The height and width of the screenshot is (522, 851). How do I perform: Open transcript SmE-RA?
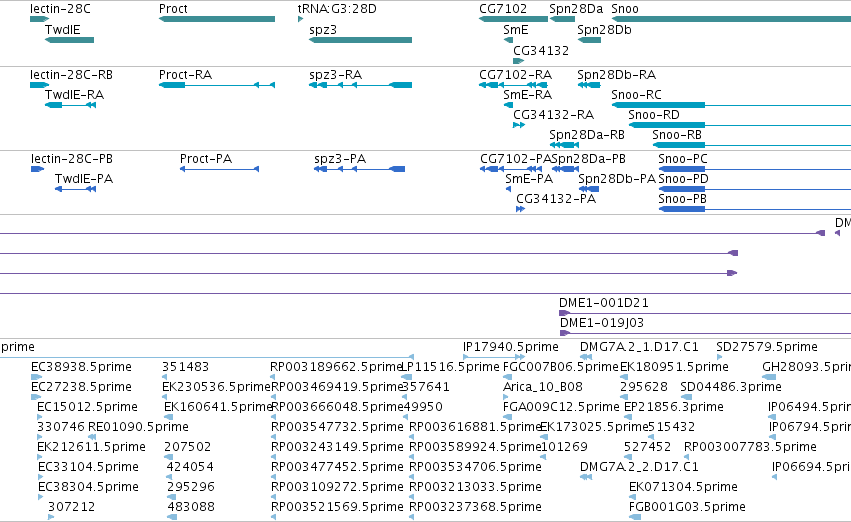tap(528, 95)
